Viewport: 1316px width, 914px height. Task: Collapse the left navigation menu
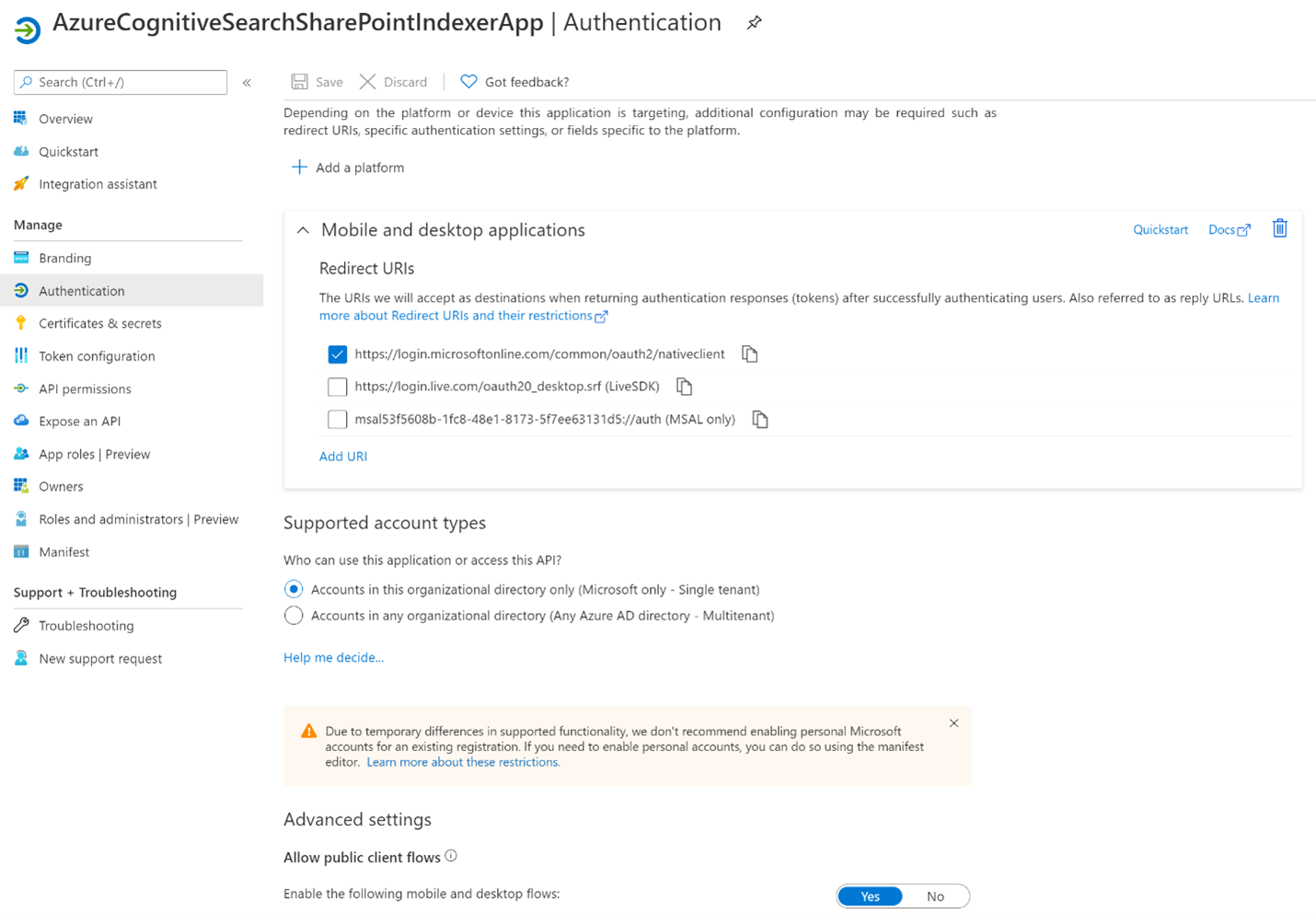click(247, 83)
